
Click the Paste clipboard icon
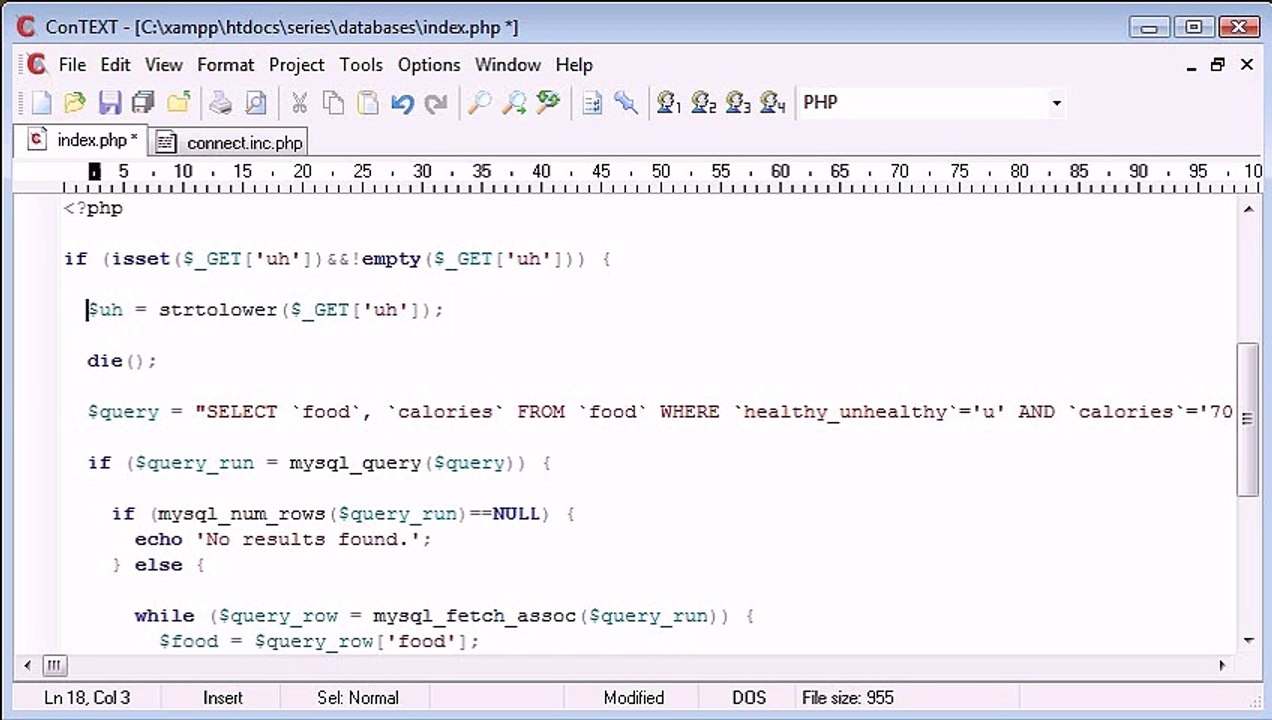click(x=368, y=102)
